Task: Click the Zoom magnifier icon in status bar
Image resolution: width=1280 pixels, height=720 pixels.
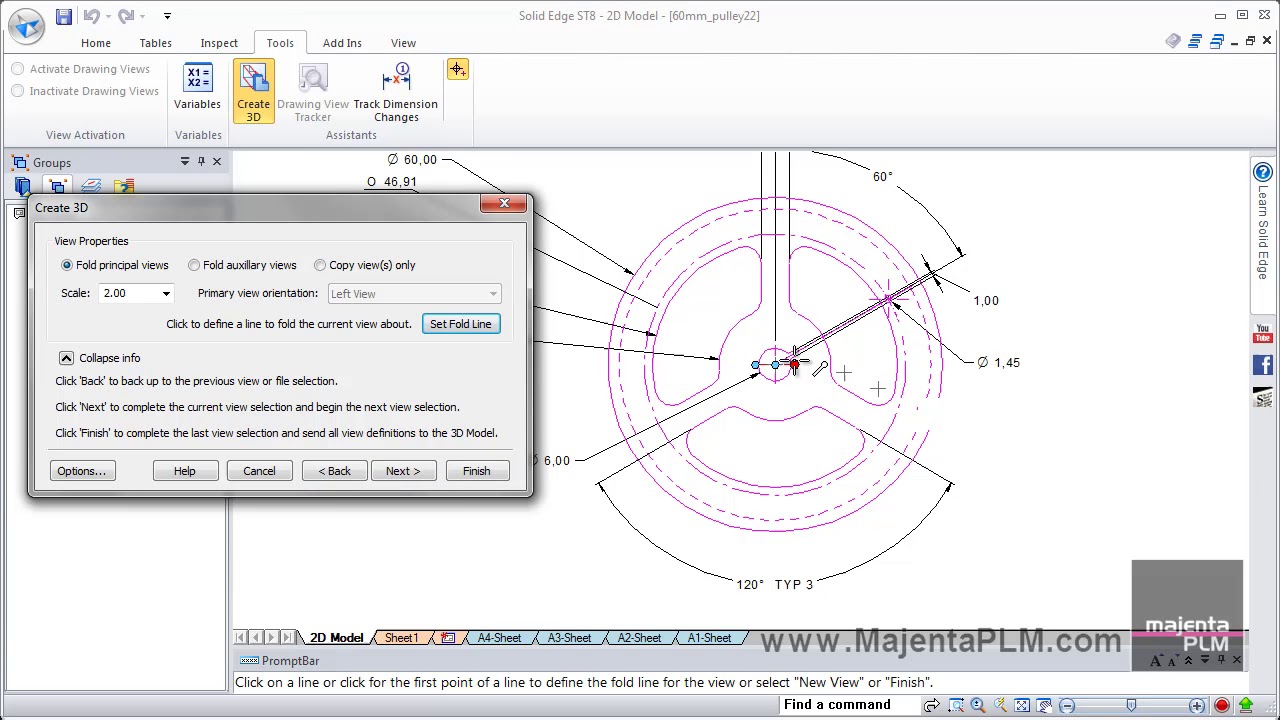Action: pyautogui.click(x=978, y=706)
